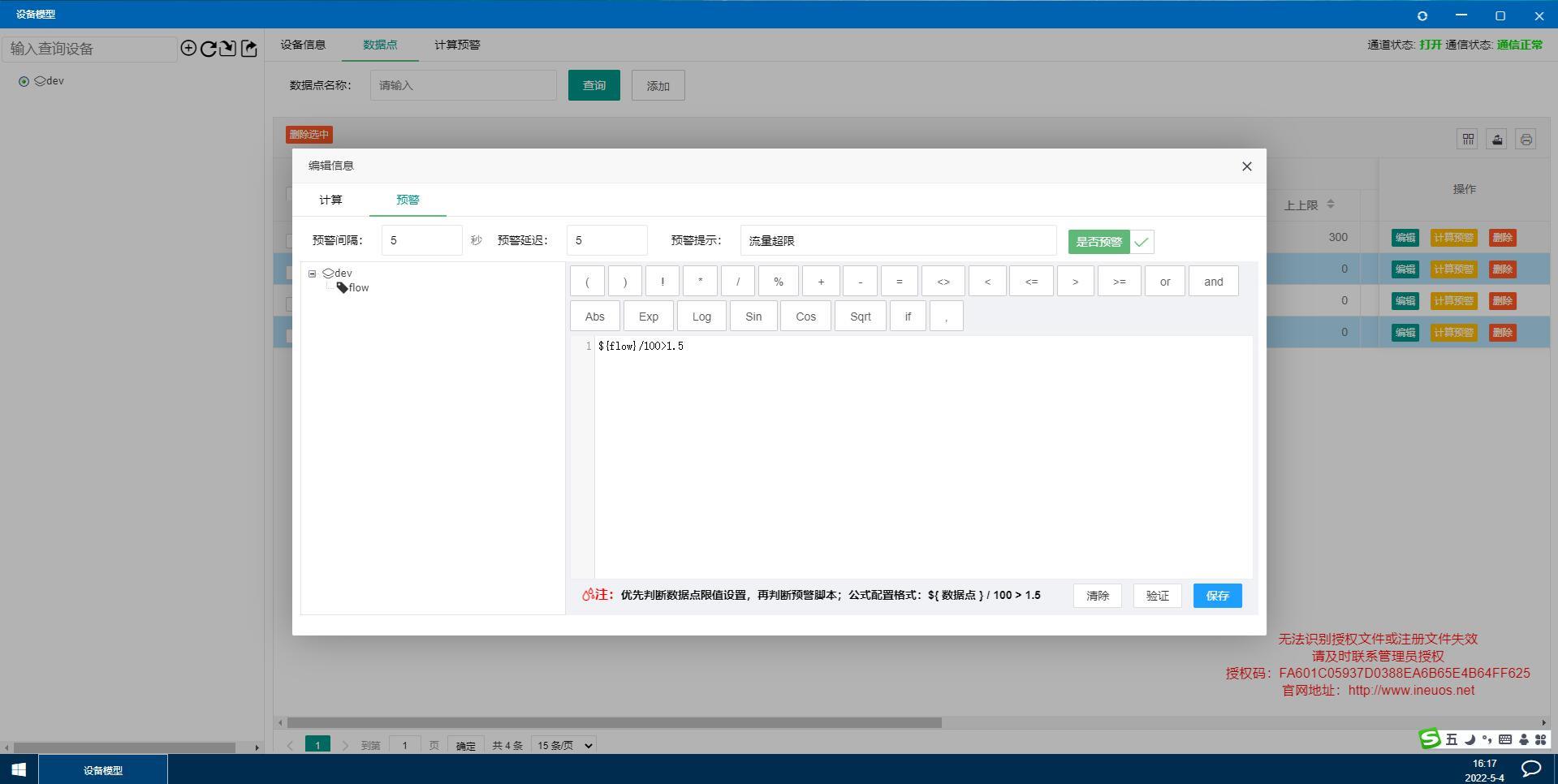Click the 添加 add button

click(x=658, y=85)
